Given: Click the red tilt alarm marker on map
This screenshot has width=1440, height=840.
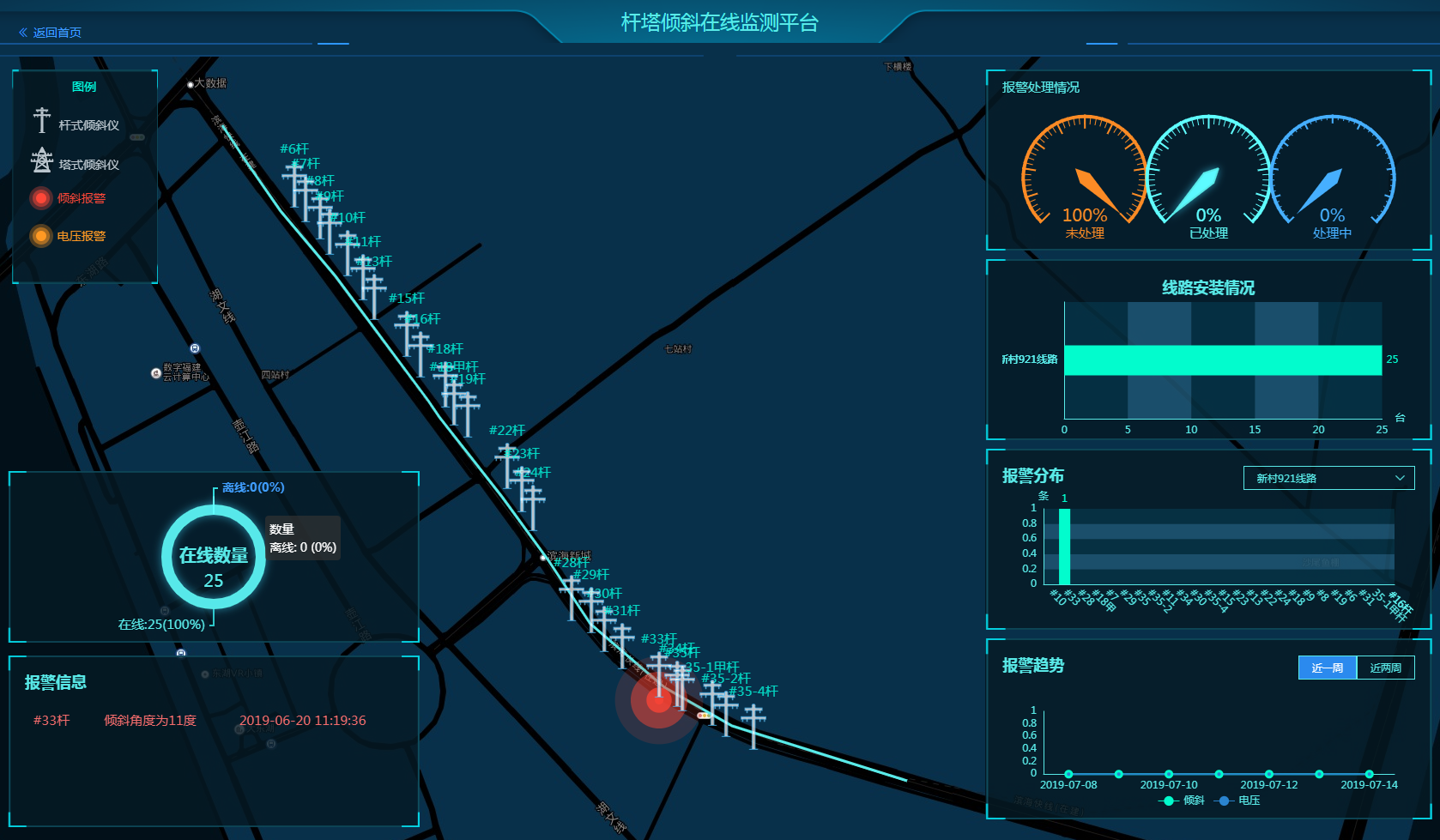Looking at the screenshot, I should pyautogui.click(x=658, y=700).
